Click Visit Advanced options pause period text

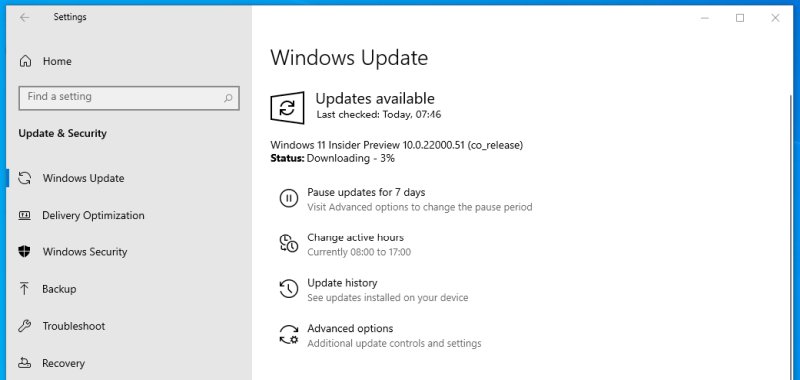click(419, 207)
